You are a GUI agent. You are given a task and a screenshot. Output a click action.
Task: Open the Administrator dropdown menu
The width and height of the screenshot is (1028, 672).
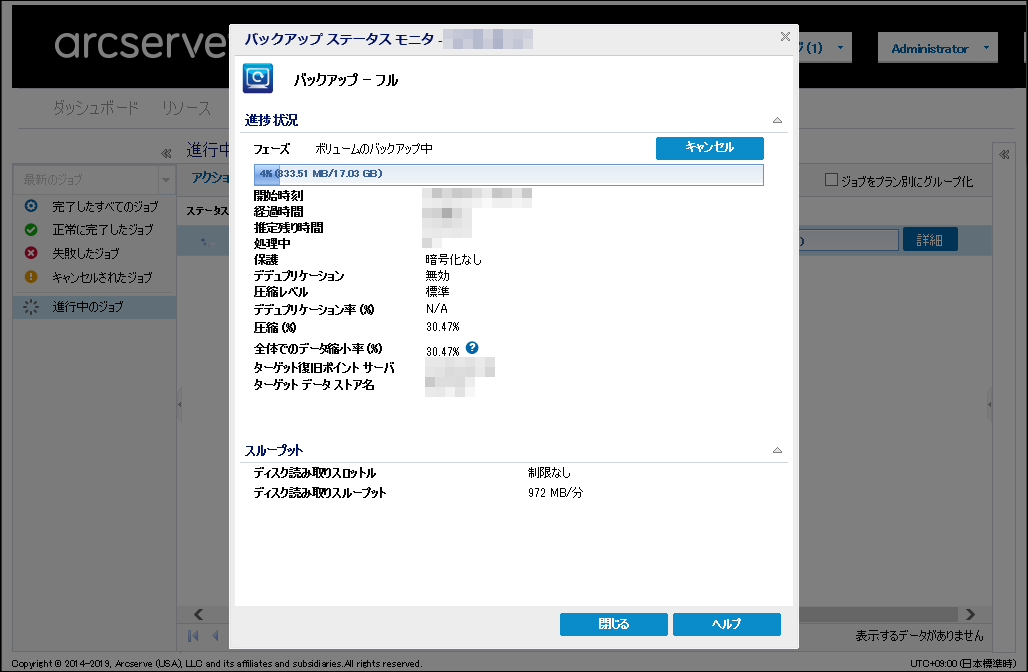(938, 48)
